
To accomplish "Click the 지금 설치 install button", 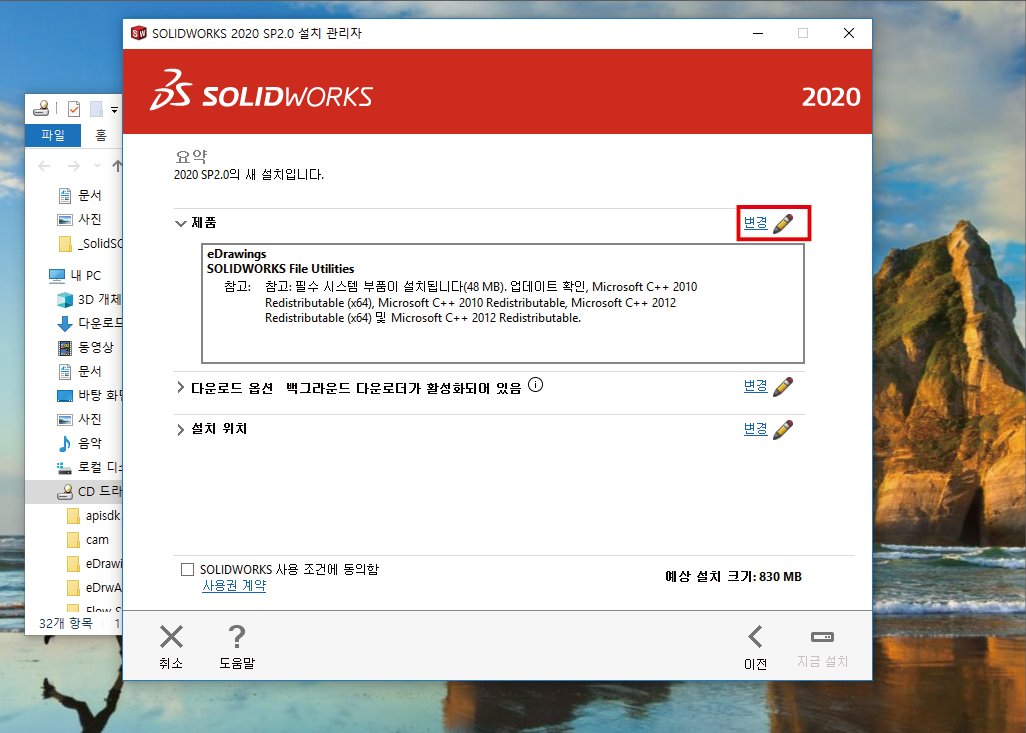I will pos(823,647).
